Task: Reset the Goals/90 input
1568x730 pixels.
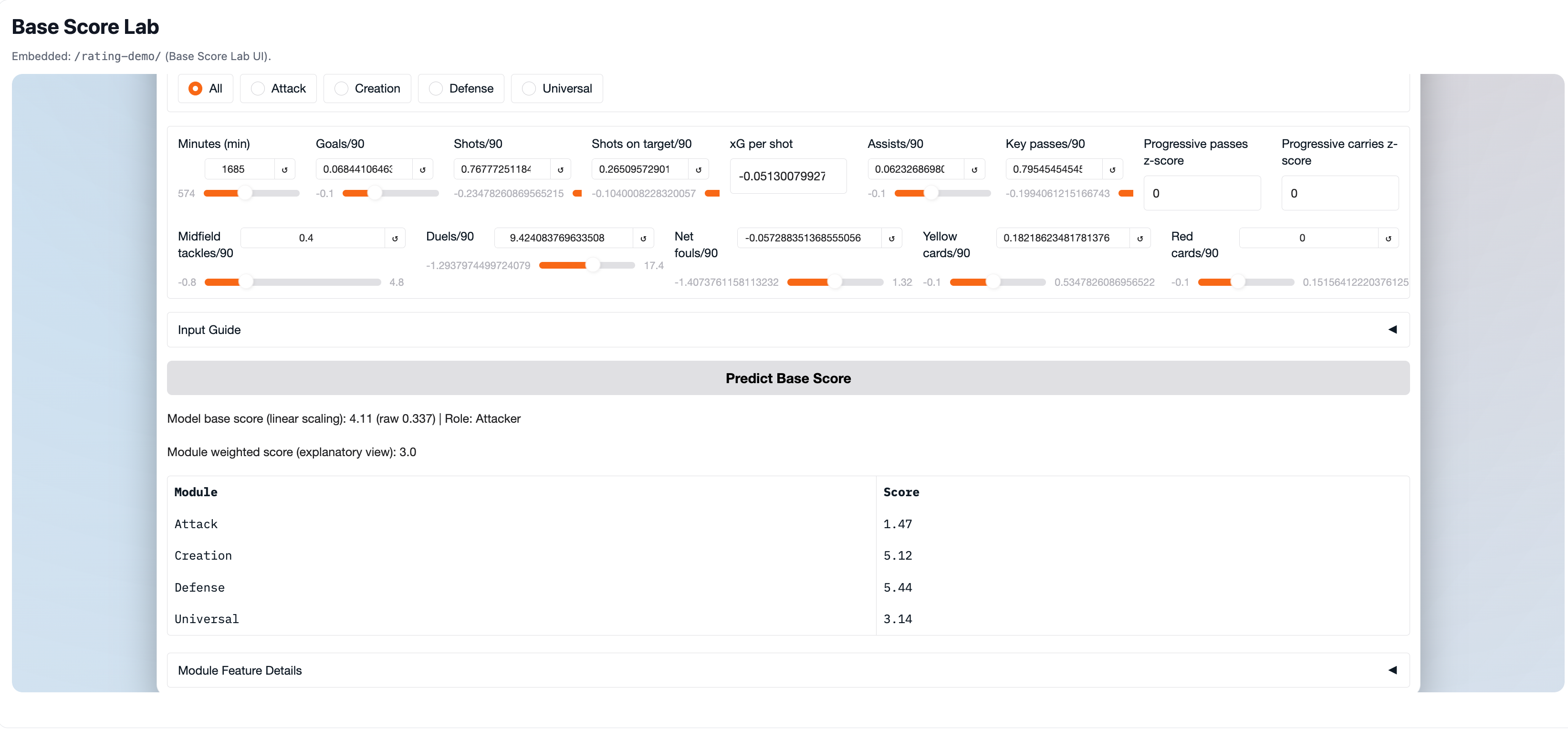Action: click(x=423, y=168)
